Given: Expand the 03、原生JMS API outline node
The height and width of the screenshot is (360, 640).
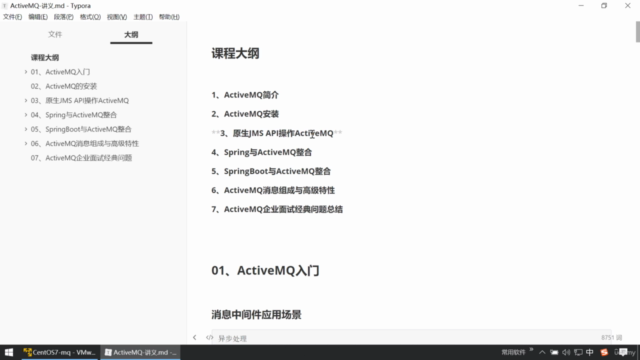Looking at the screenshot, I should (26, 100).
